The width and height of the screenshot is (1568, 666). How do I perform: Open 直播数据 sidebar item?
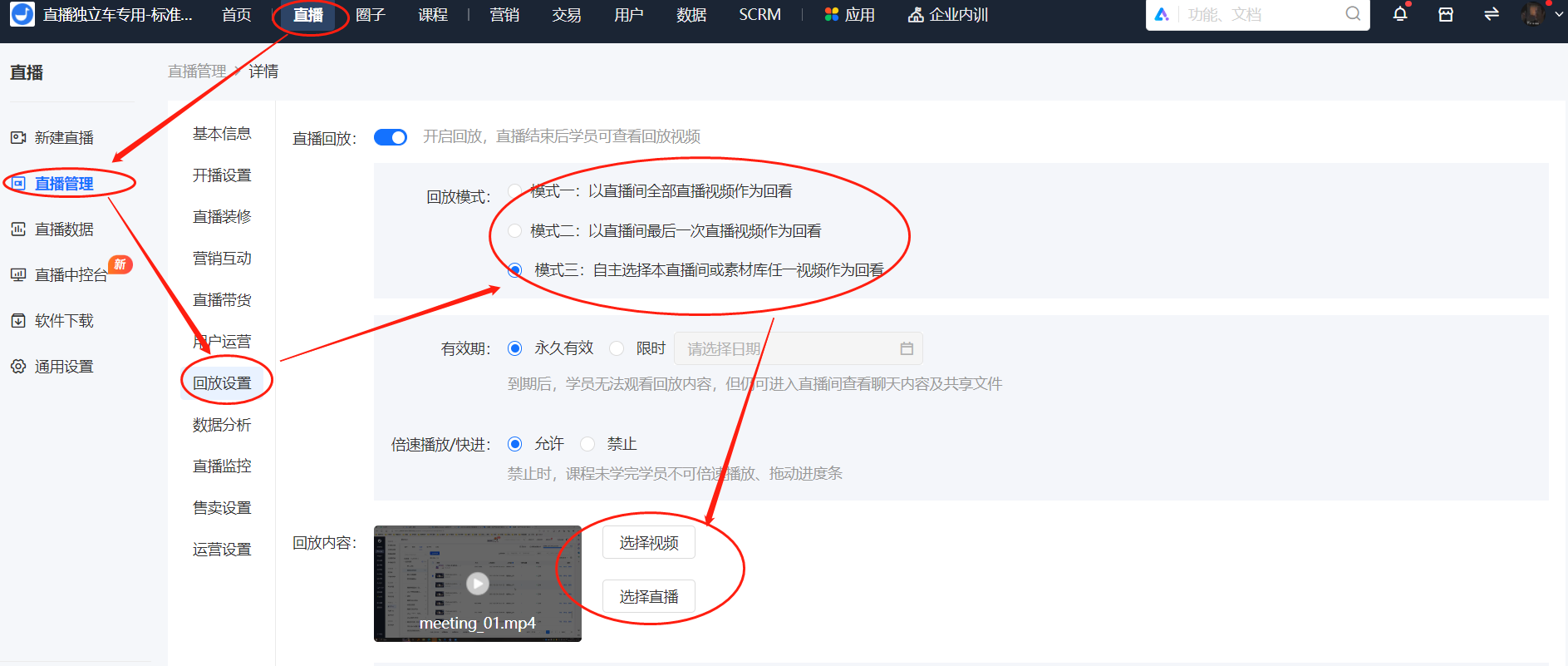point(52,229)
